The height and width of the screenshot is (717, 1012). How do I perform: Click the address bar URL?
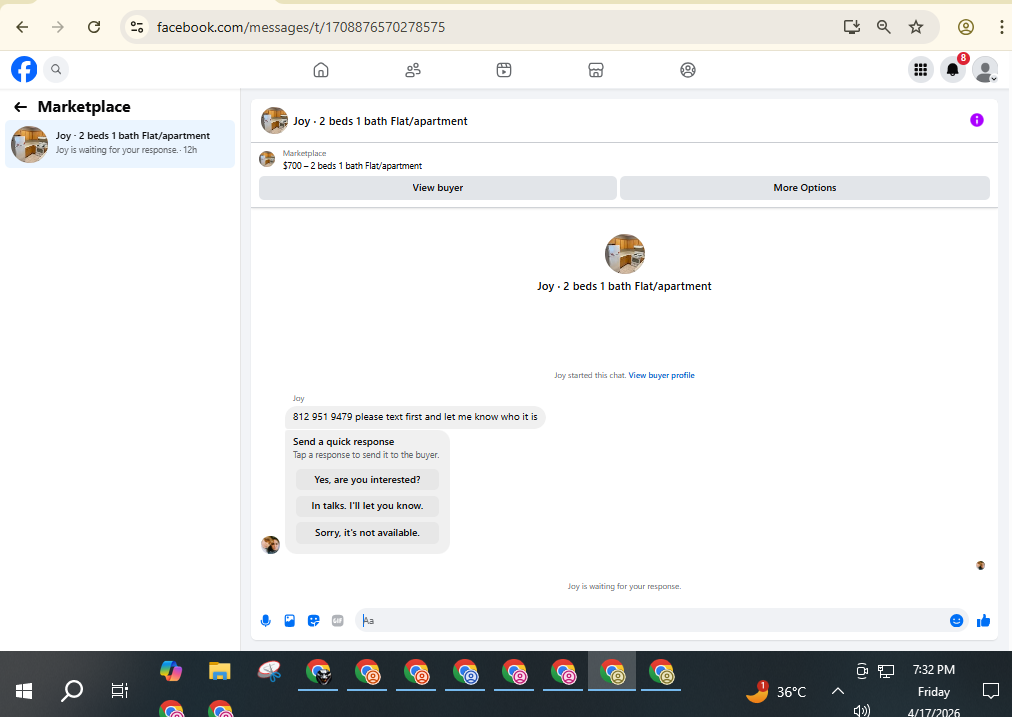coord(301,27)
